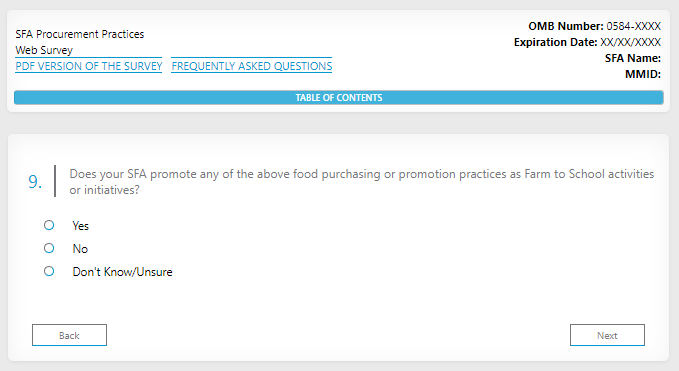Click the Yes answer label text
Screen dimensions: 679x371
[81, 226]
